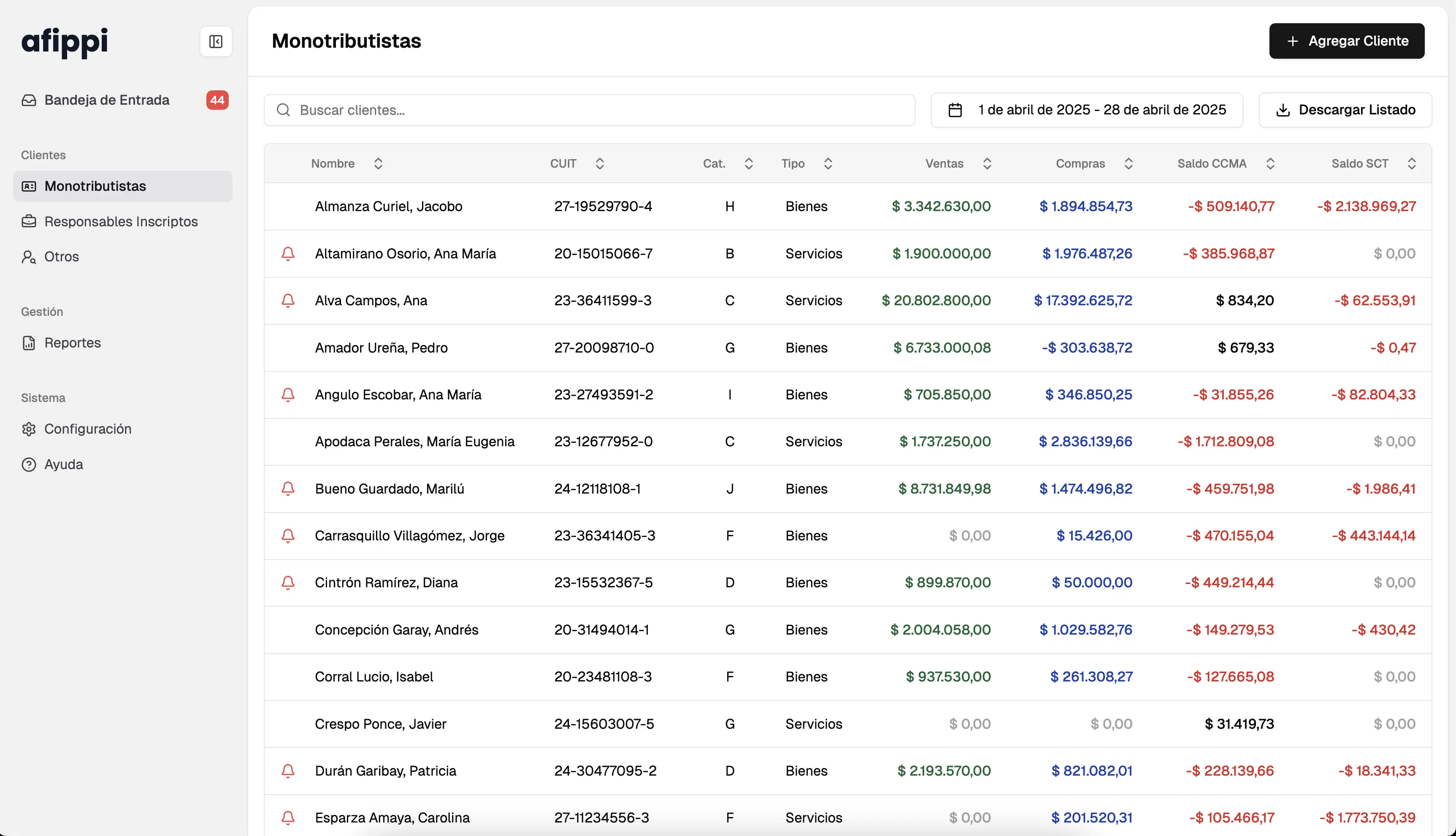
Task: Sort table by Ventas arrows
Action: coord(987,164)
